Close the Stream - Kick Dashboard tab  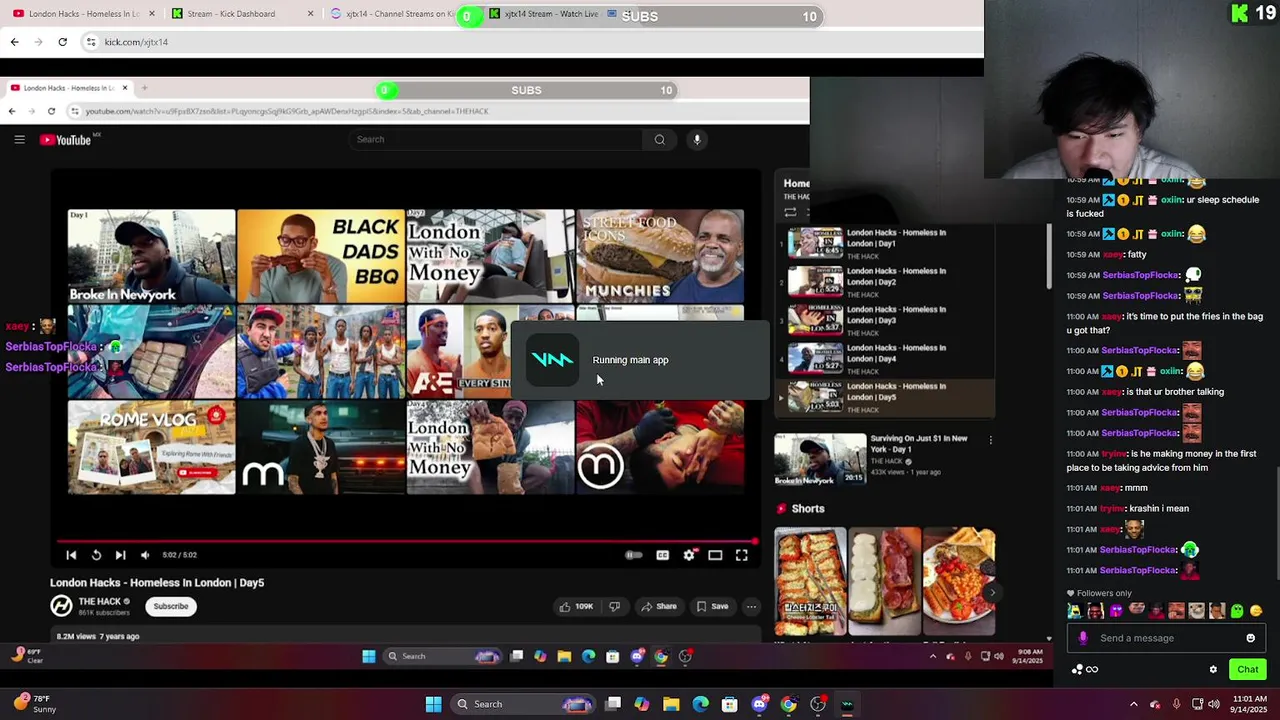point(310,14)
